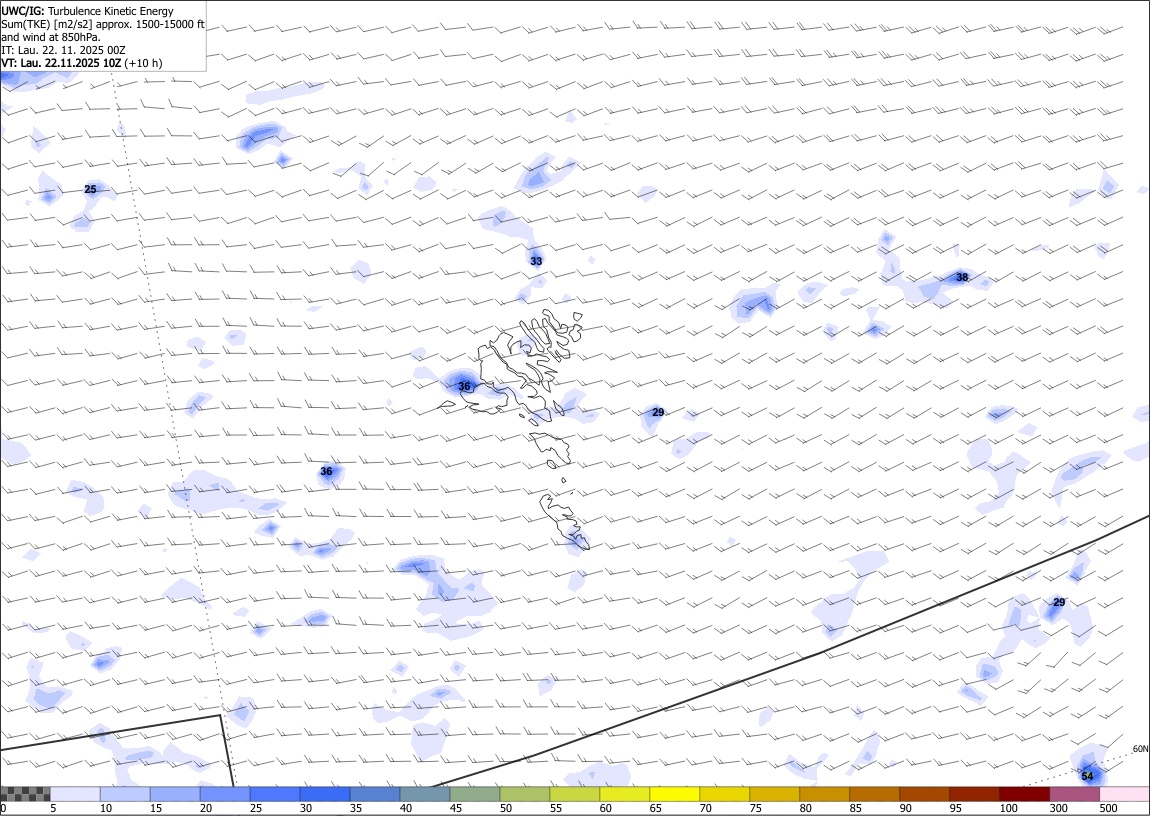
Task: Pick the grey-blue 40–45 legend swatch
Action: 425,794
